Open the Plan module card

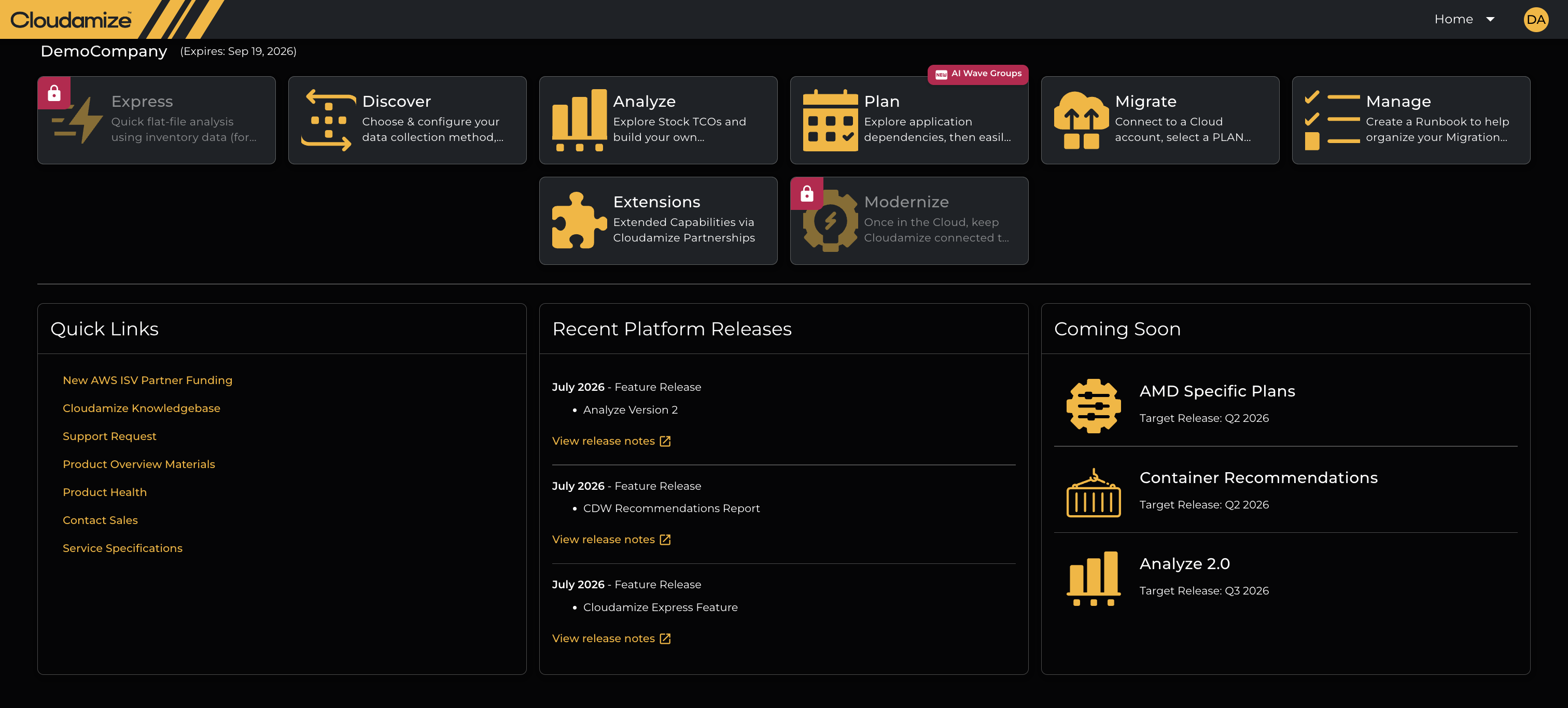pos(909,120)
